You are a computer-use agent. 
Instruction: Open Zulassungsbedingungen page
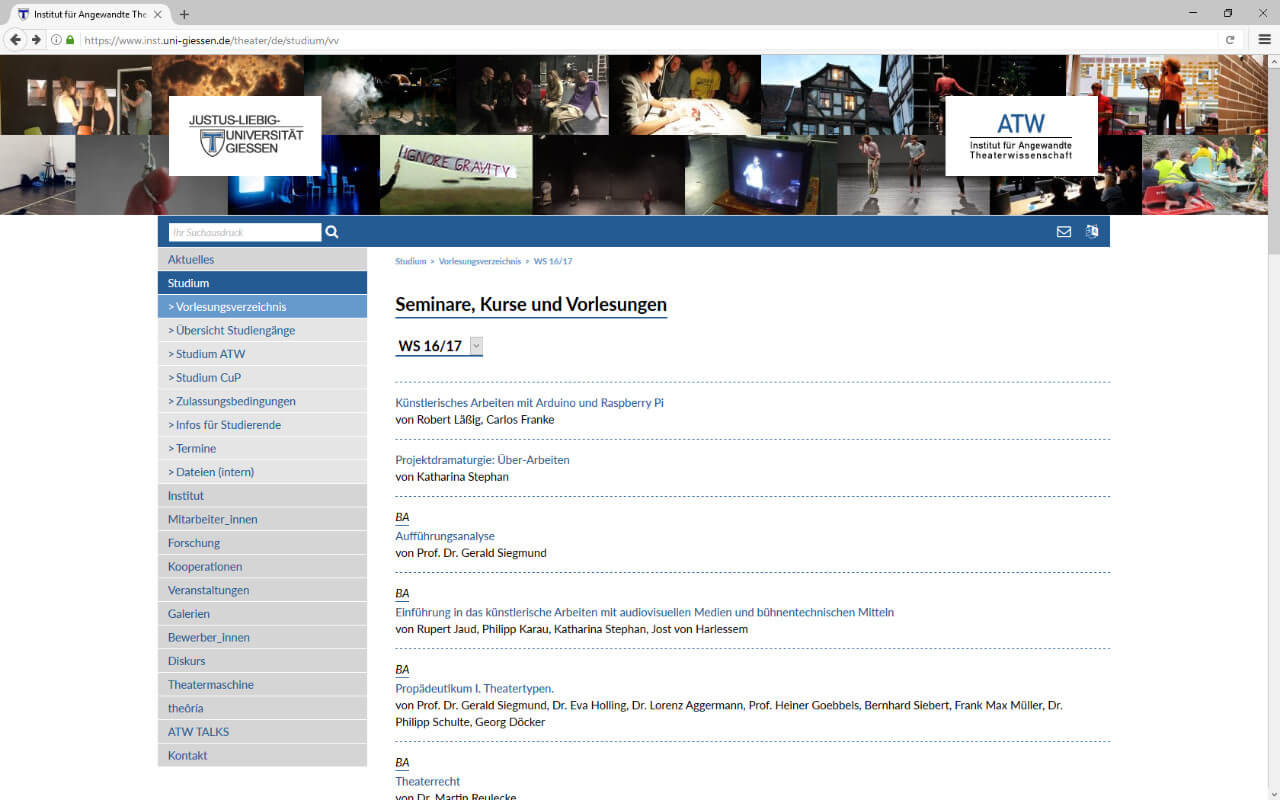(262, 401)
